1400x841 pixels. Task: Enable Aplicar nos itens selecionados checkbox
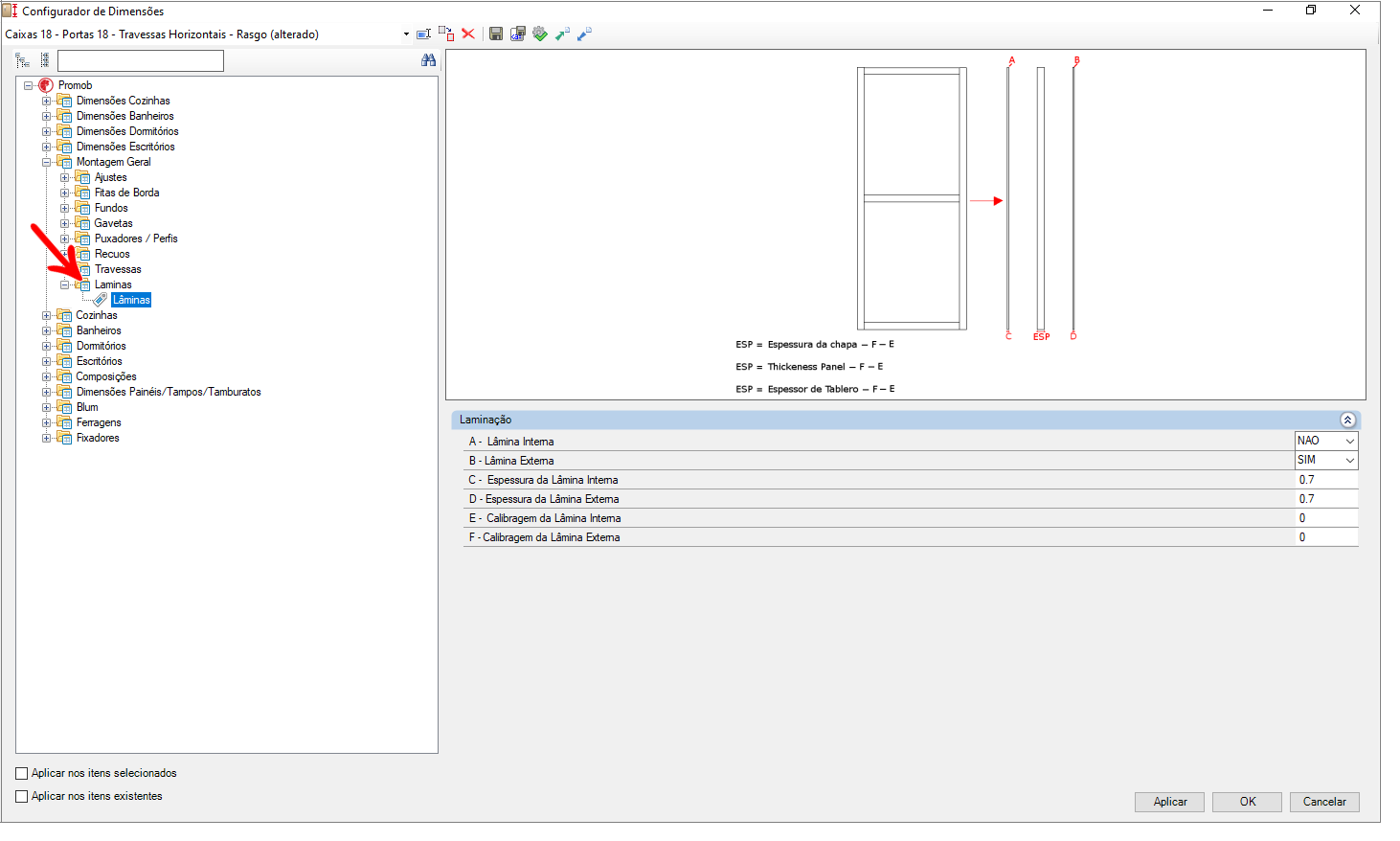21,773
